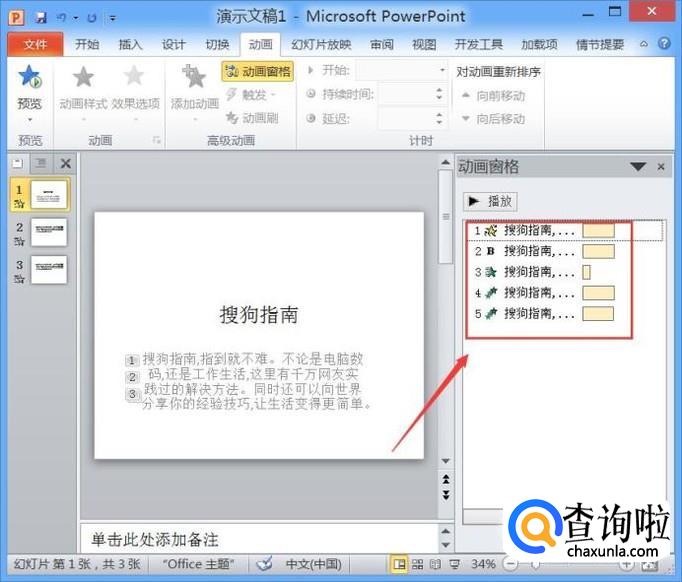Switch to the 情节提要 Storyboarding tab
Viewport: 682px width, 582px height.
pyautogui.click(x=600, y=44)
